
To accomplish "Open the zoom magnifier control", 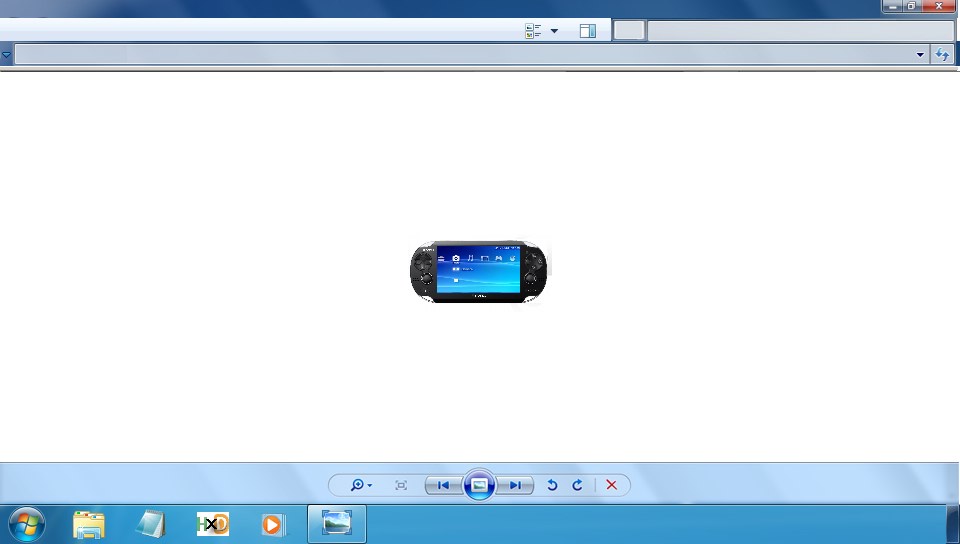I will pos(356,485).
